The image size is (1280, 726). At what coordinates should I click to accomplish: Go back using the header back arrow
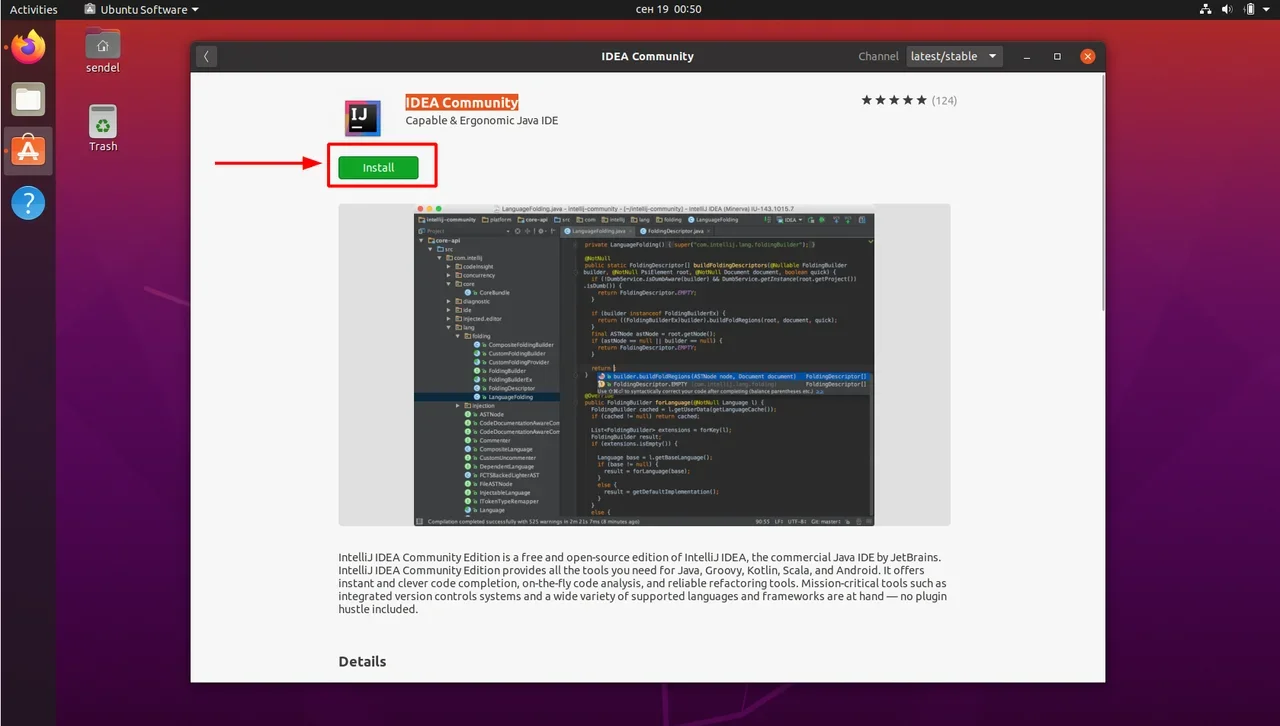coord(207,56)
